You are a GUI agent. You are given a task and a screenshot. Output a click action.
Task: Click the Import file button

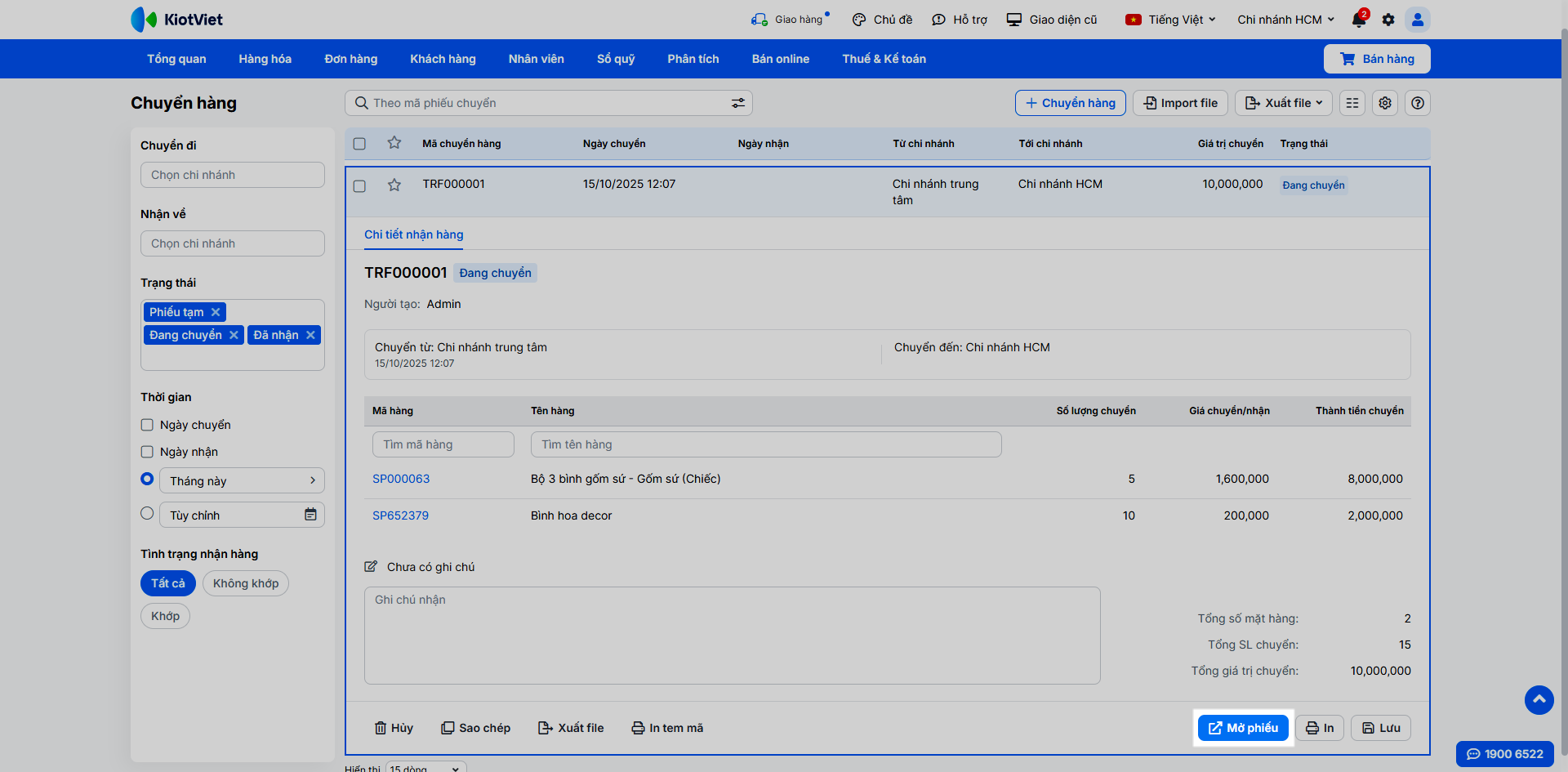(x=1180, y=103)
